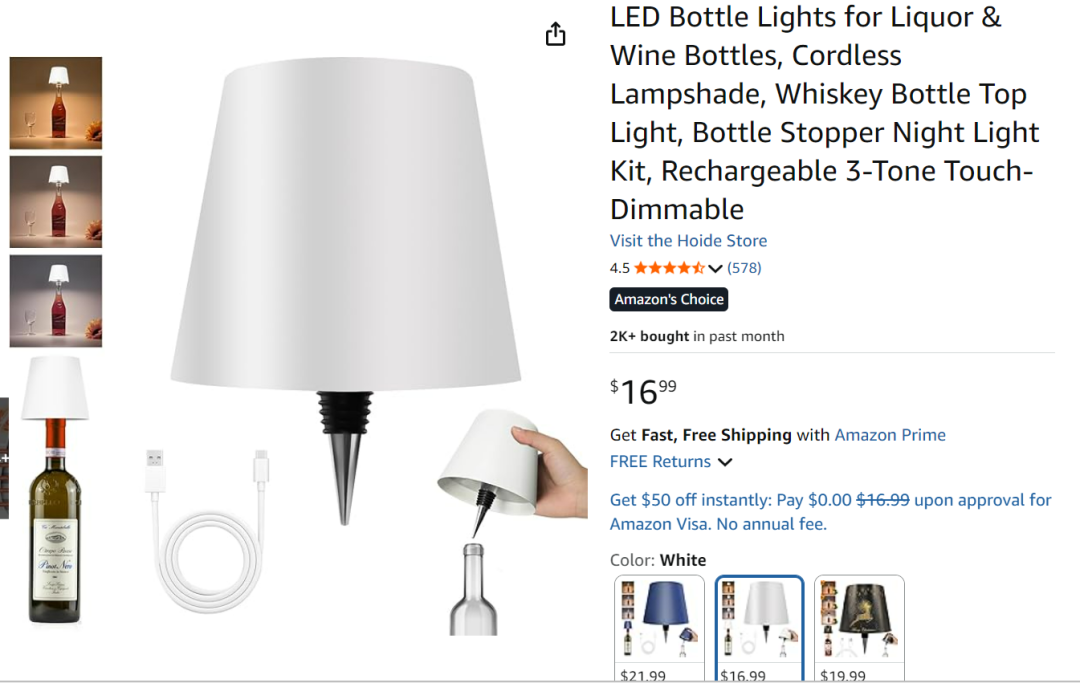This screenshot has height=683, width=1080.
Task: Open the 578 reviews link
Action: point(744,268)
